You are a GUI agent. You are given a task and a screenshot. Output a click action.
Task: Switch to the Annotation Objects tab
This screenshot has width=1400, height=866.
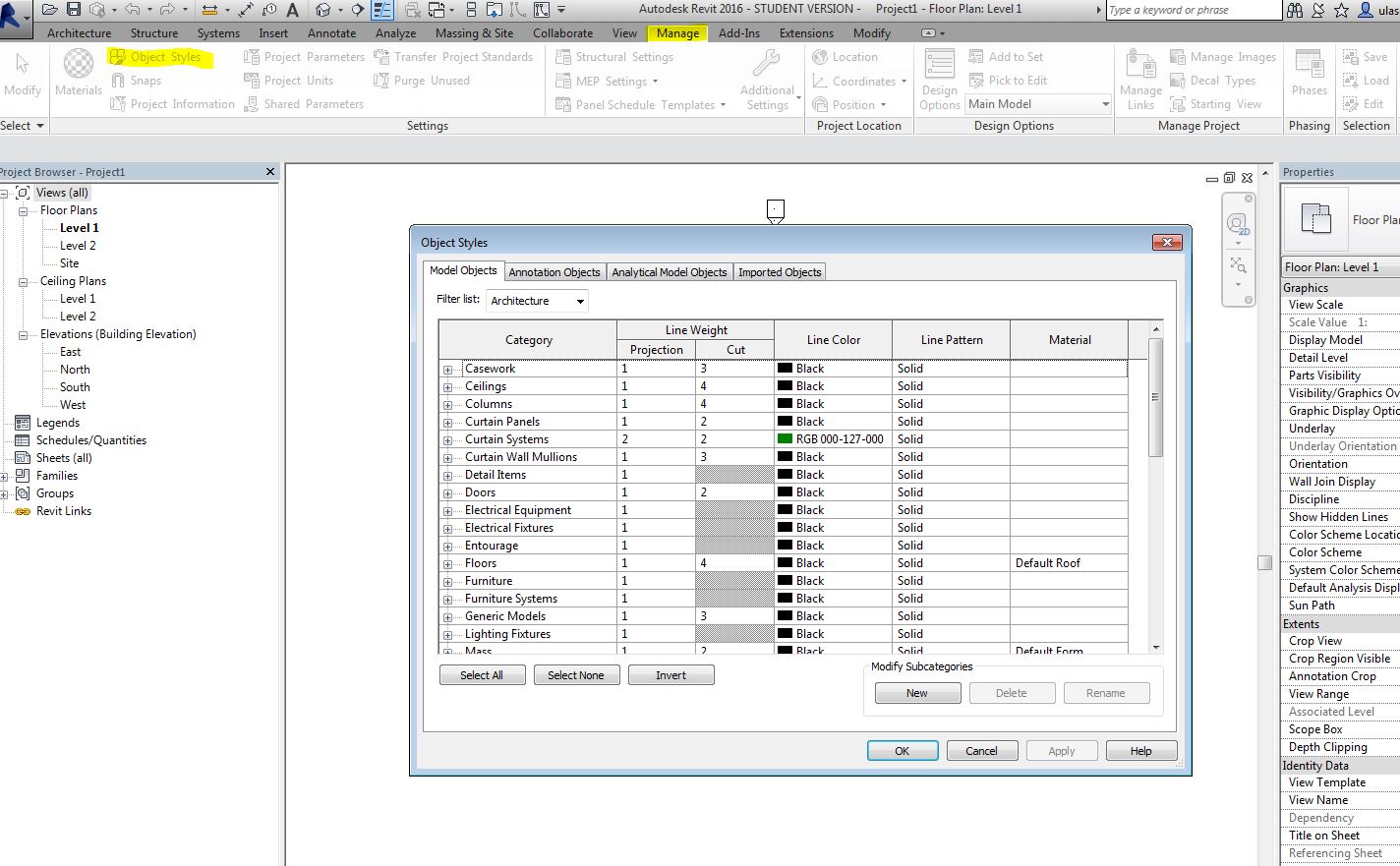(x=554, y=272)
